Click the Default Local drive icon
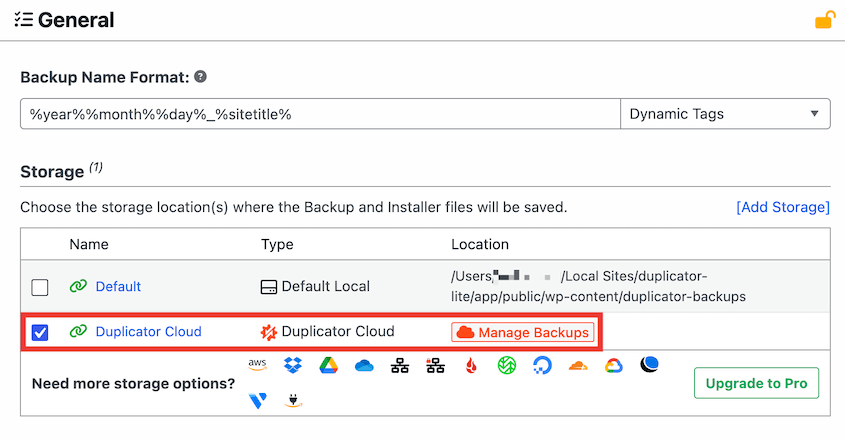 (x=268, y=287)
